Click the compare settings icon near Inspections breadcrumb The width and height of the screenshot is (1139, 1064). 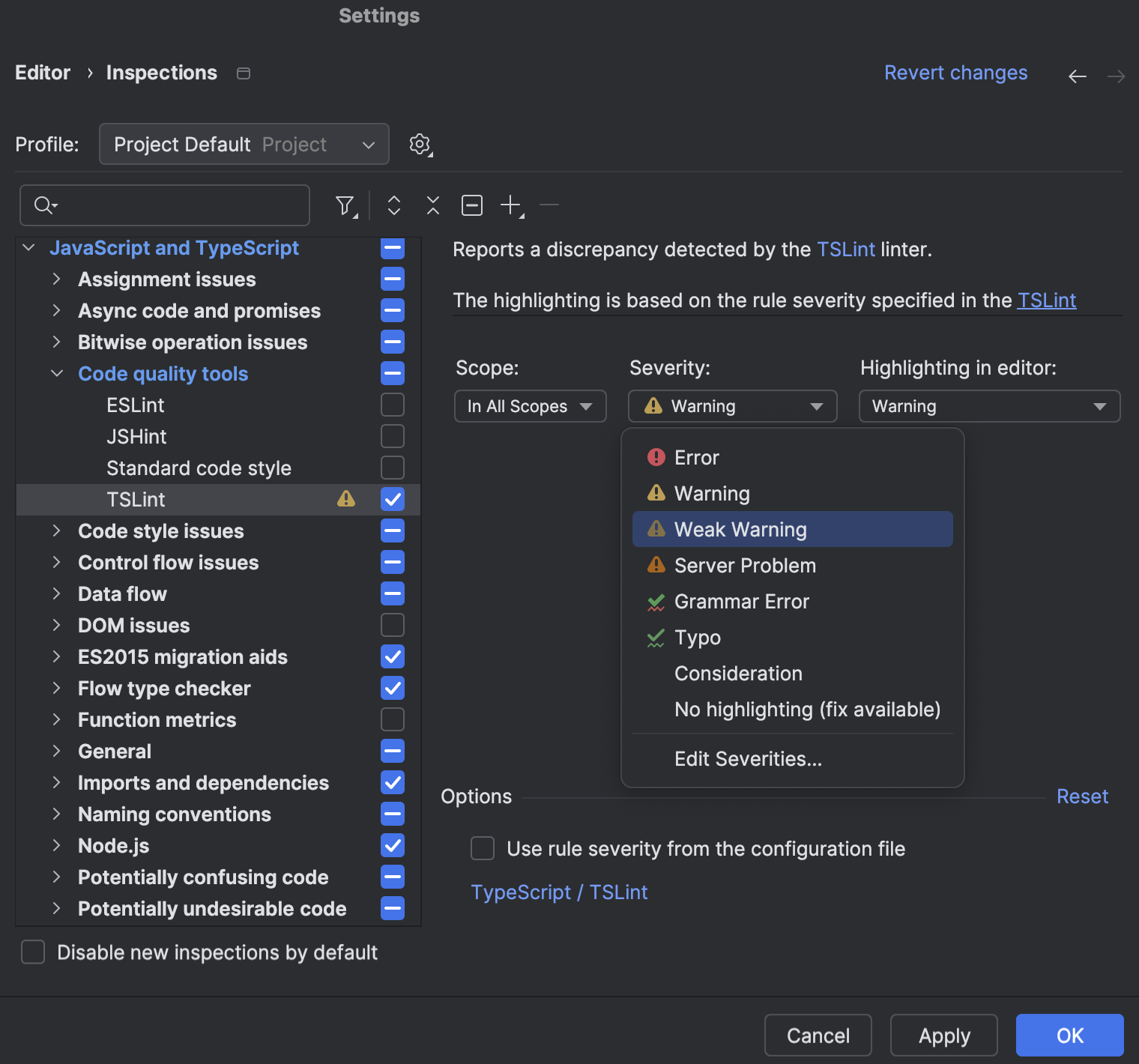point(243,73)
